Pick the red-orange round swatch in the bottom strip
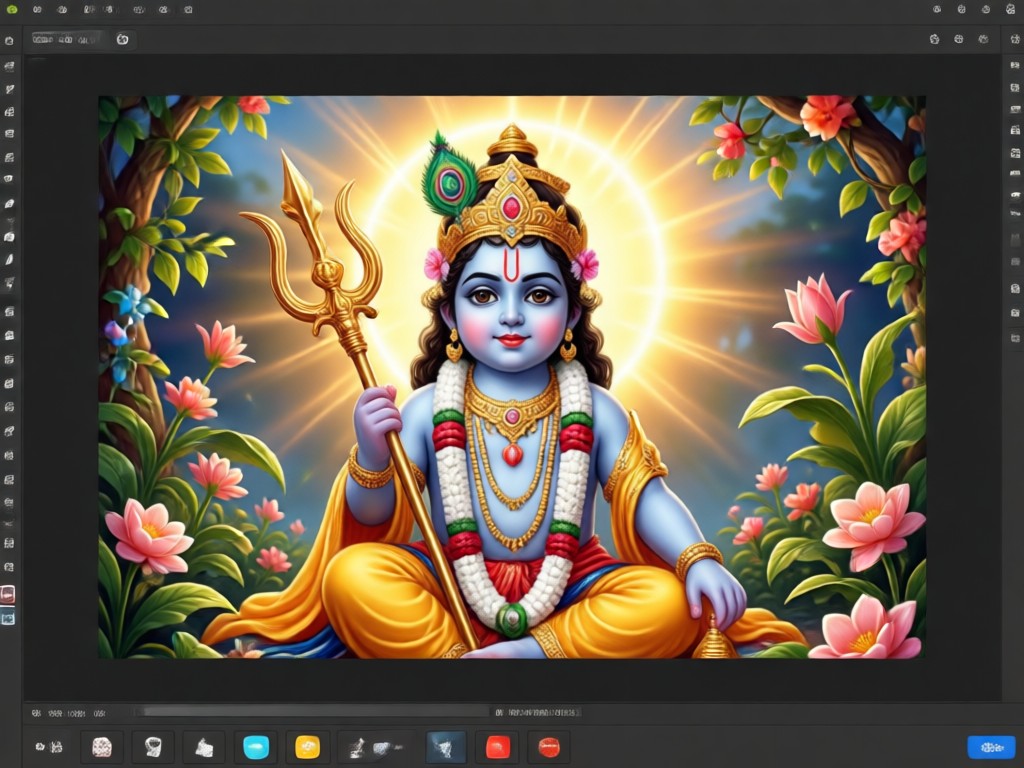1024x768 pixels. (549, 746)
